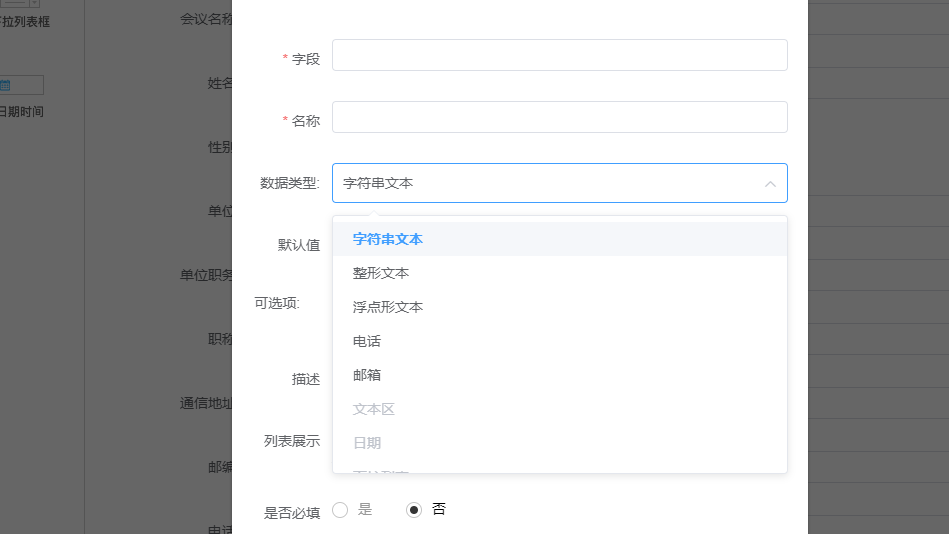Select the 是 radio button for 是否必填
Viewport: 949px width, 534px height.
pos(340,510)
